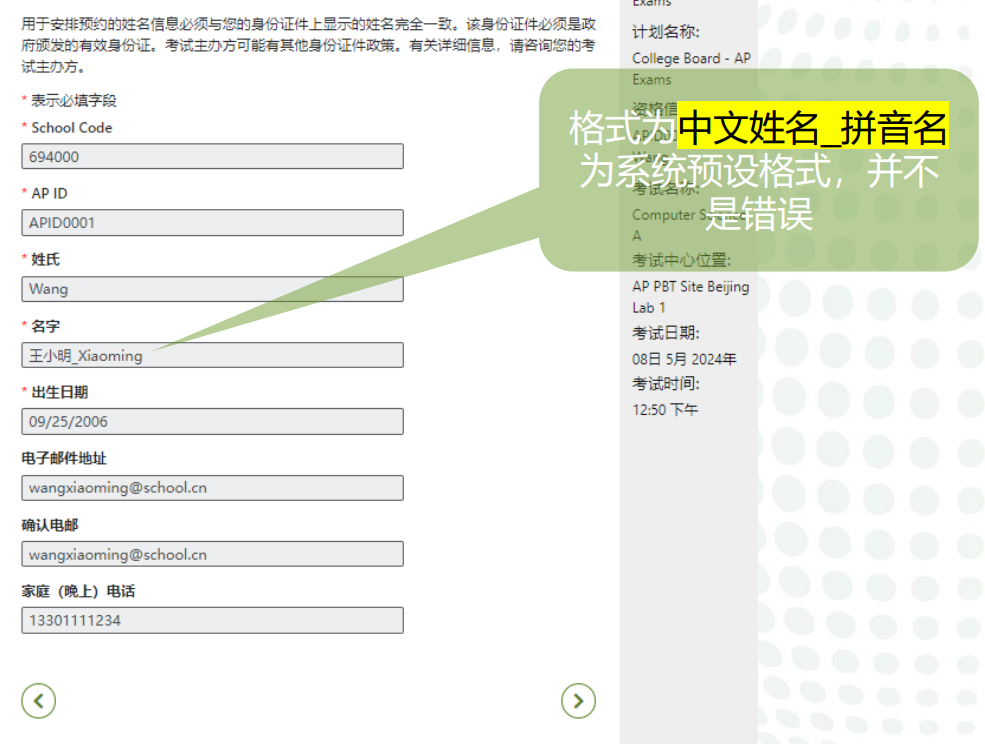Select the 电子邮件地址 input box
Viewport: 985px width, 744px height.
click(x=212, y=488)
